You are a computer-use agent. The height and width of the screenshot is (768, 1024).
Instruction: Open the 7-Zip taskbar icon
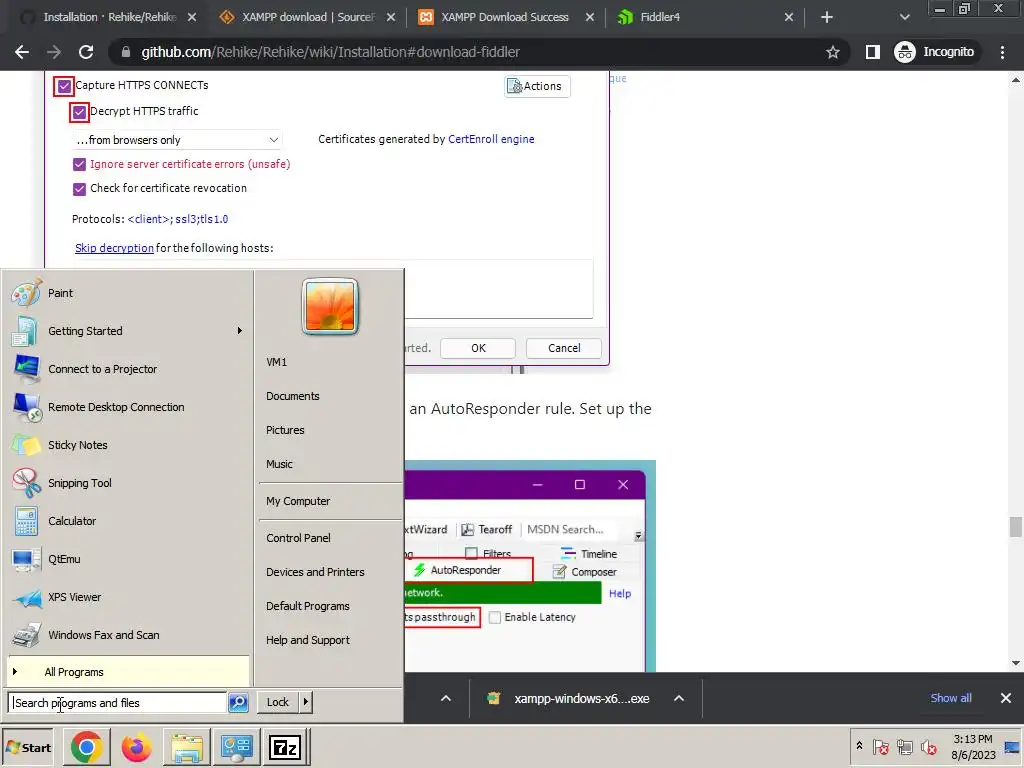click(x=285, y=747)
